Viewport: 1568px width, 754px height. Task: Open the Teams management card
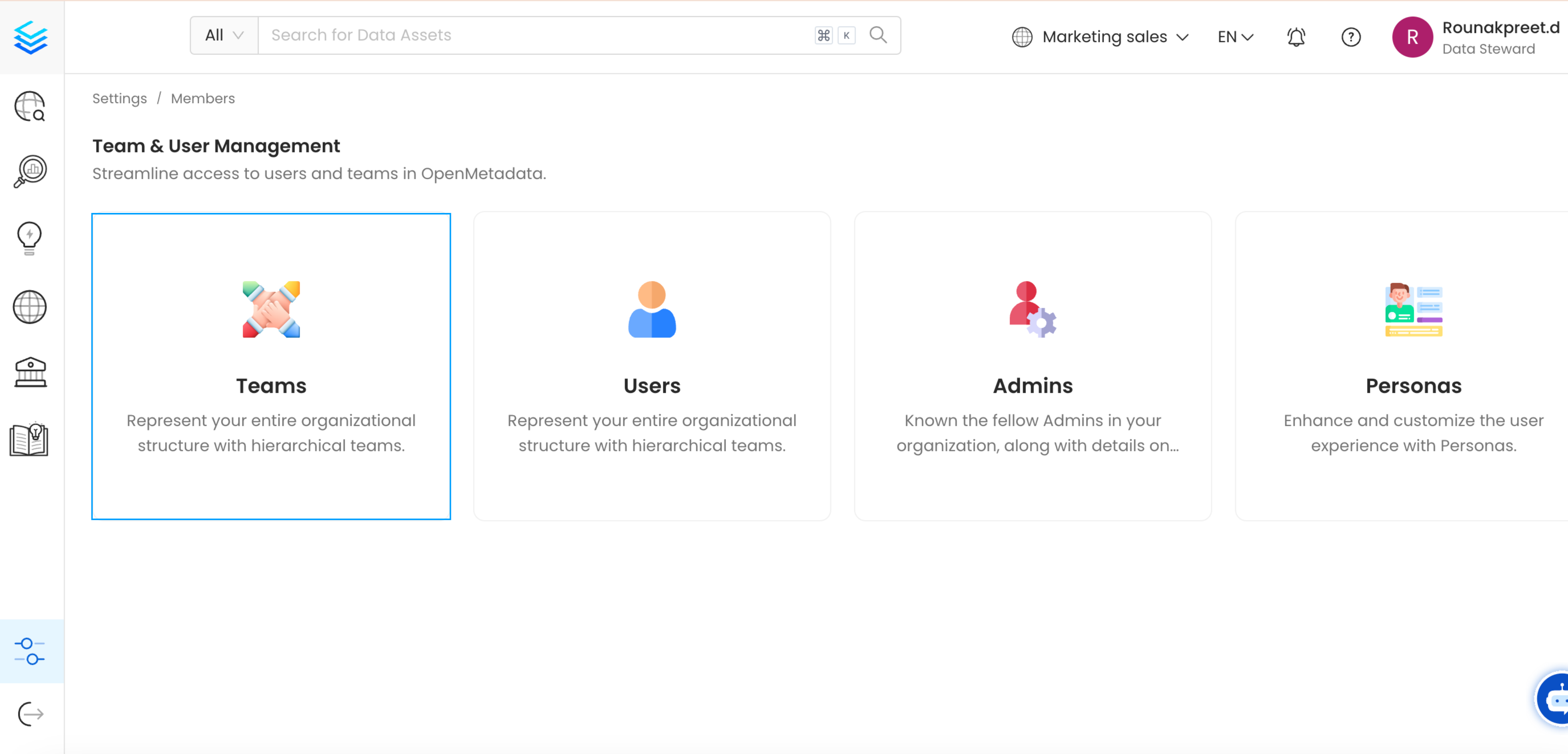pos(271,366)
